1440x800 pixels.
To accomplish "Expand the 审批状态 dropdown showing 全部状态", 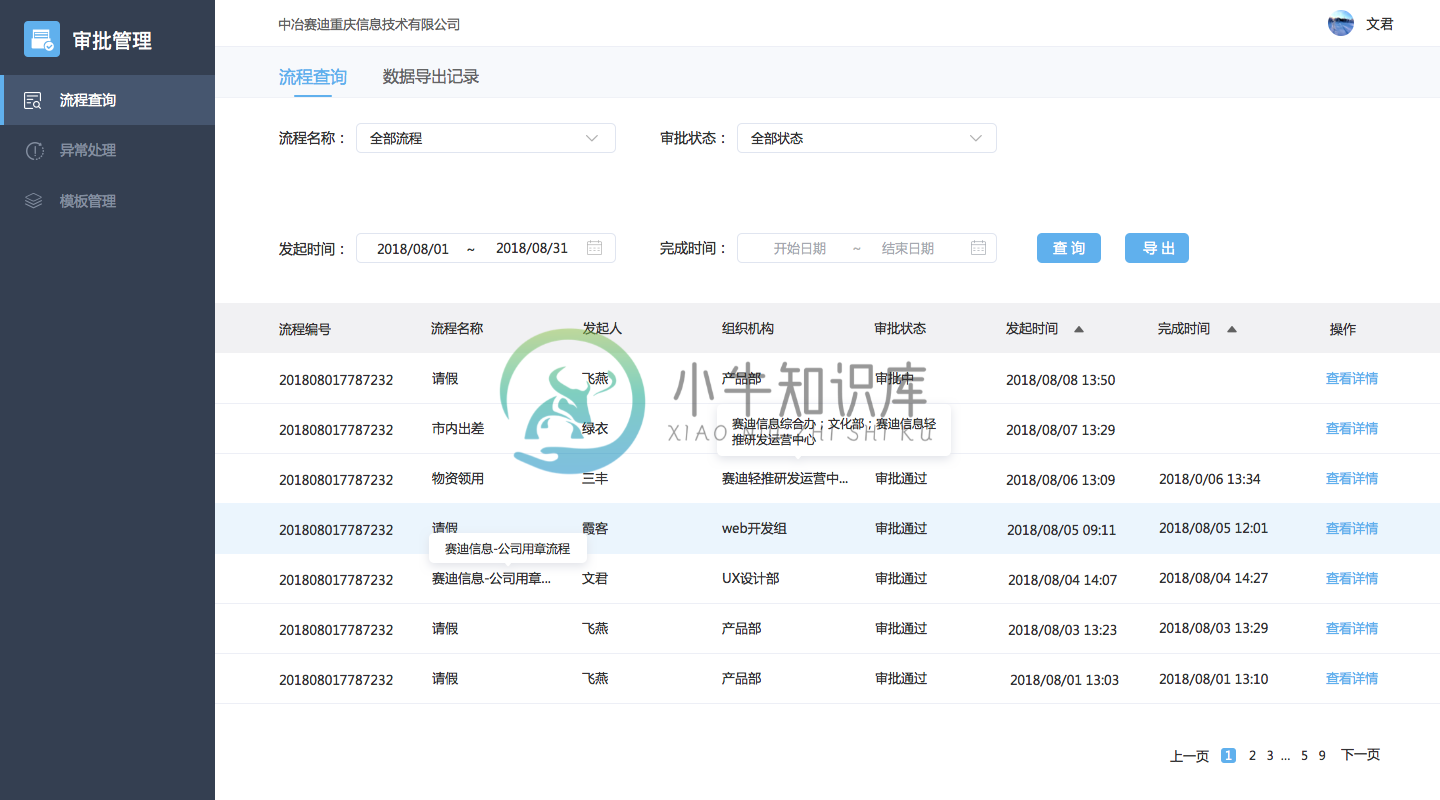I will pyautogui.click(x=867, y=138).
